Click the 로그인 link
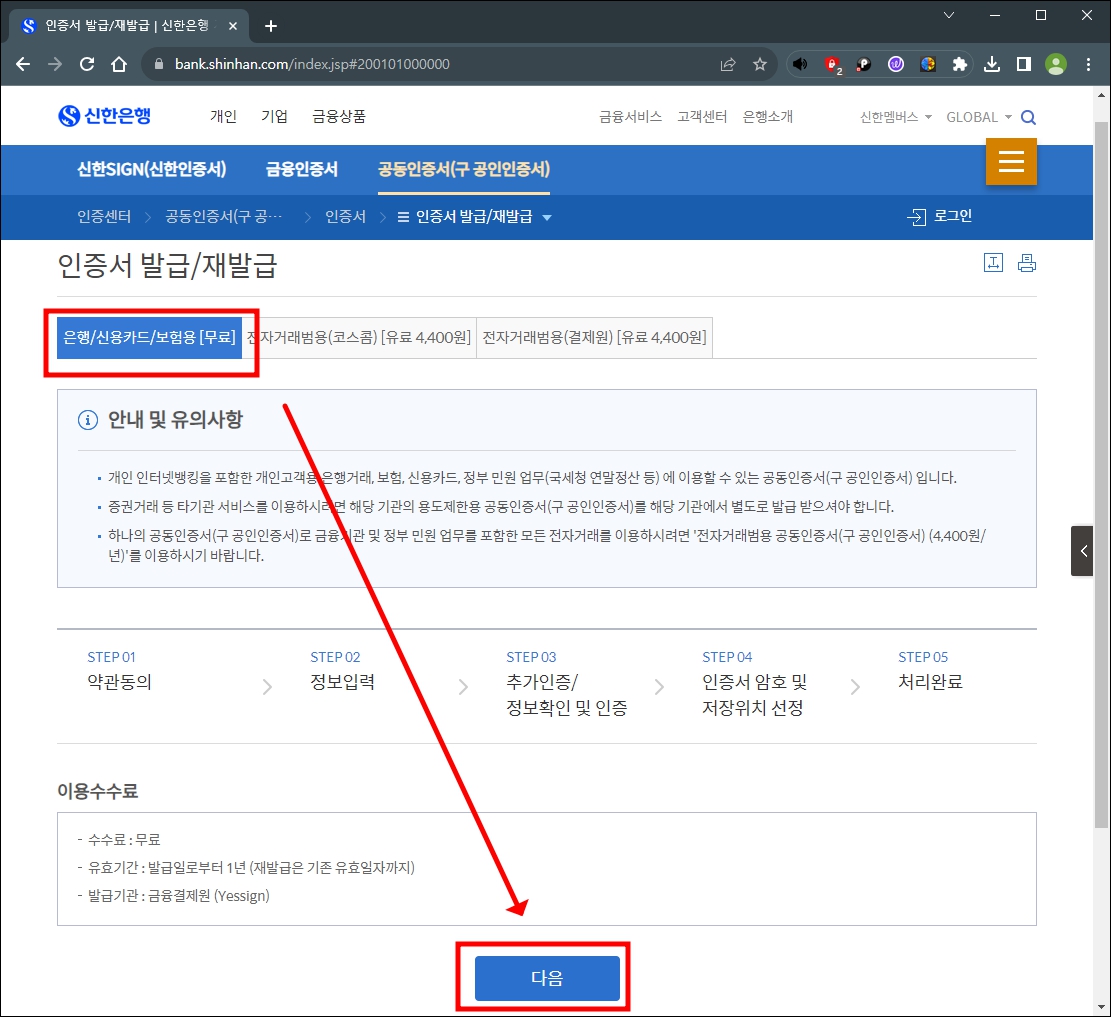The image size is (1111, 1017). (940, 216)
